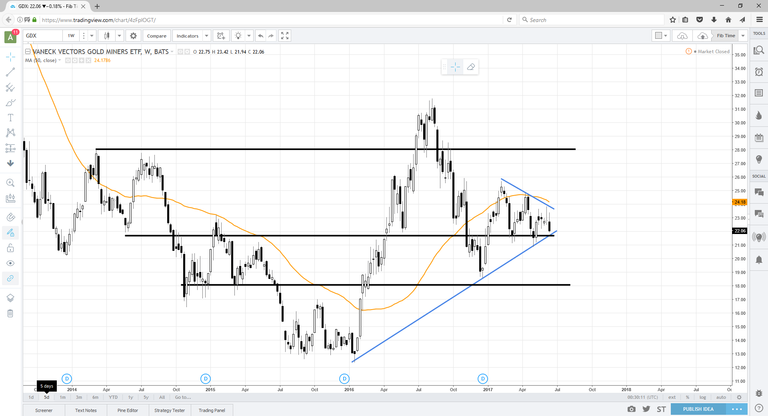The width and height of the screenshot is (768, 416).
Task: Open the Indicators dialog
Action: coord(188,36)
